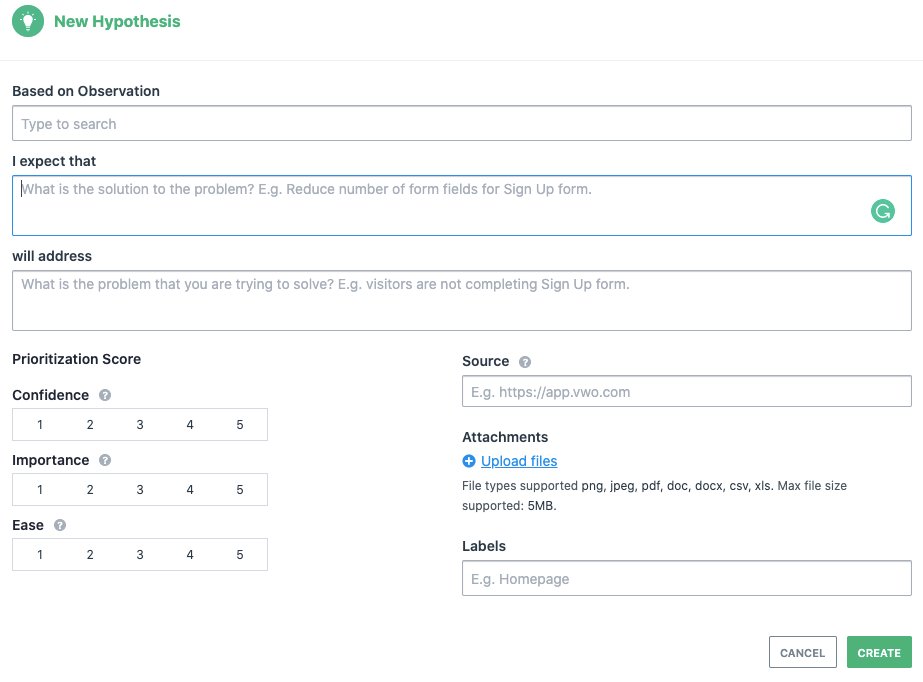This screenshot has height=682, width=923.
Task: Click the Source URL input field
Action: (686, 391)
